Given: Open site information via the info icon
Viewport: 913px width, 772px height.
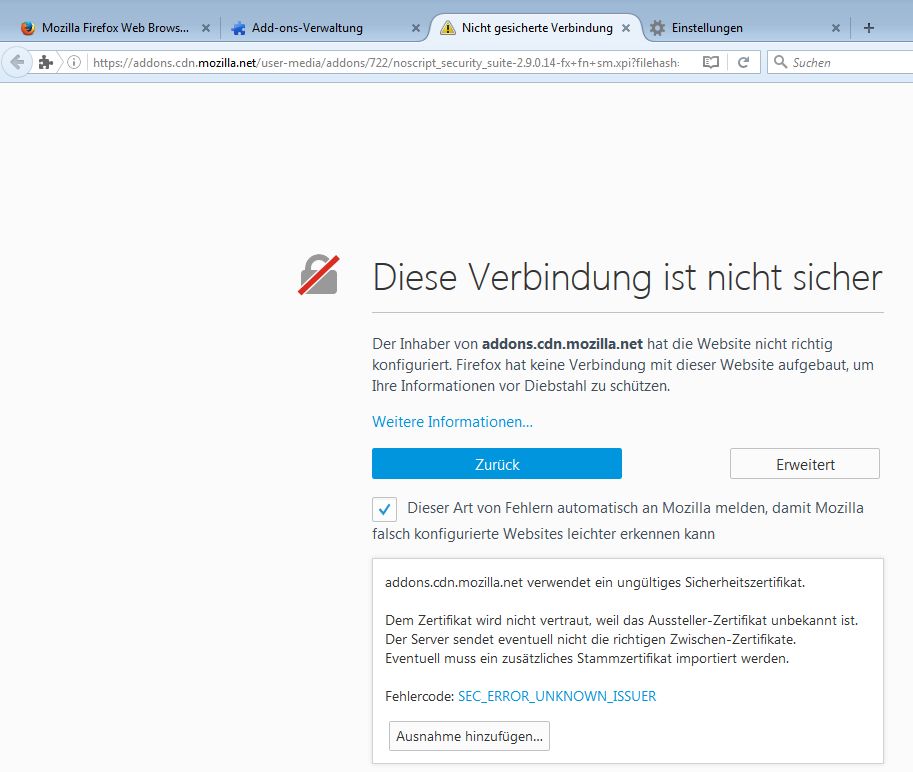Looking at the screenshot, I should point(73,62).
